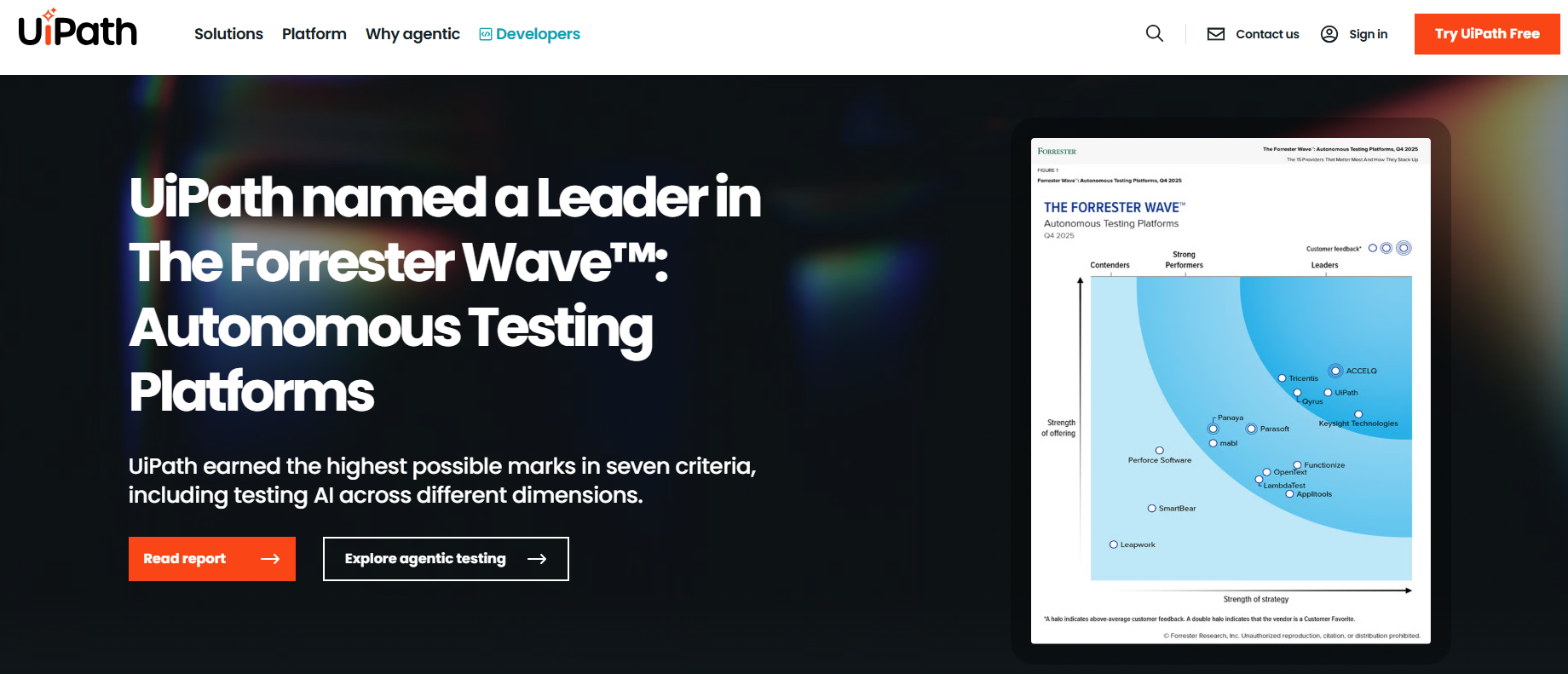This screenshot has width=1568, height=674.
Task: Click the code icon beside Developers
Action: tap(486, 34)
